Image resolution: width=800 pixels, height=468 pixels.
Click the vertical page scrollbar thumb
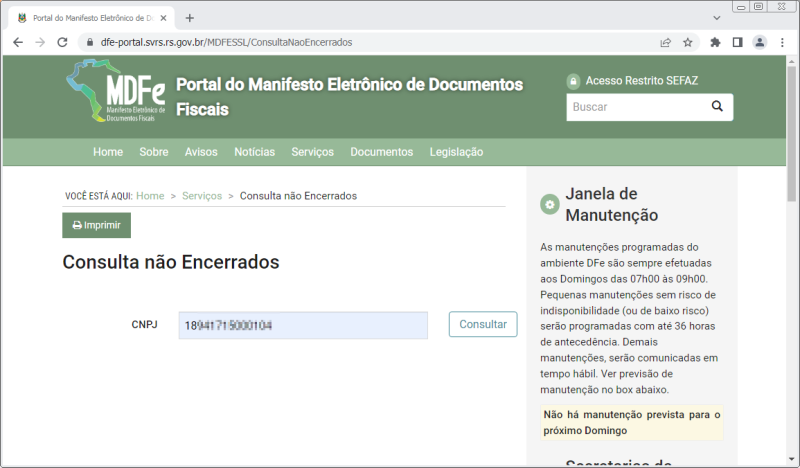(x=791, y=133)
